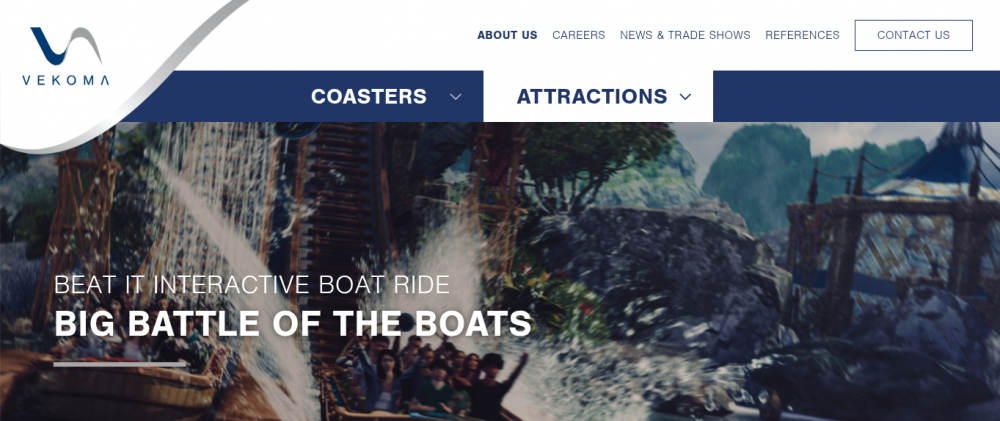This screenshot has width=1000, height=421.
Task: Expand the Coasters dropdown chevron
Action: pos(455,97)
